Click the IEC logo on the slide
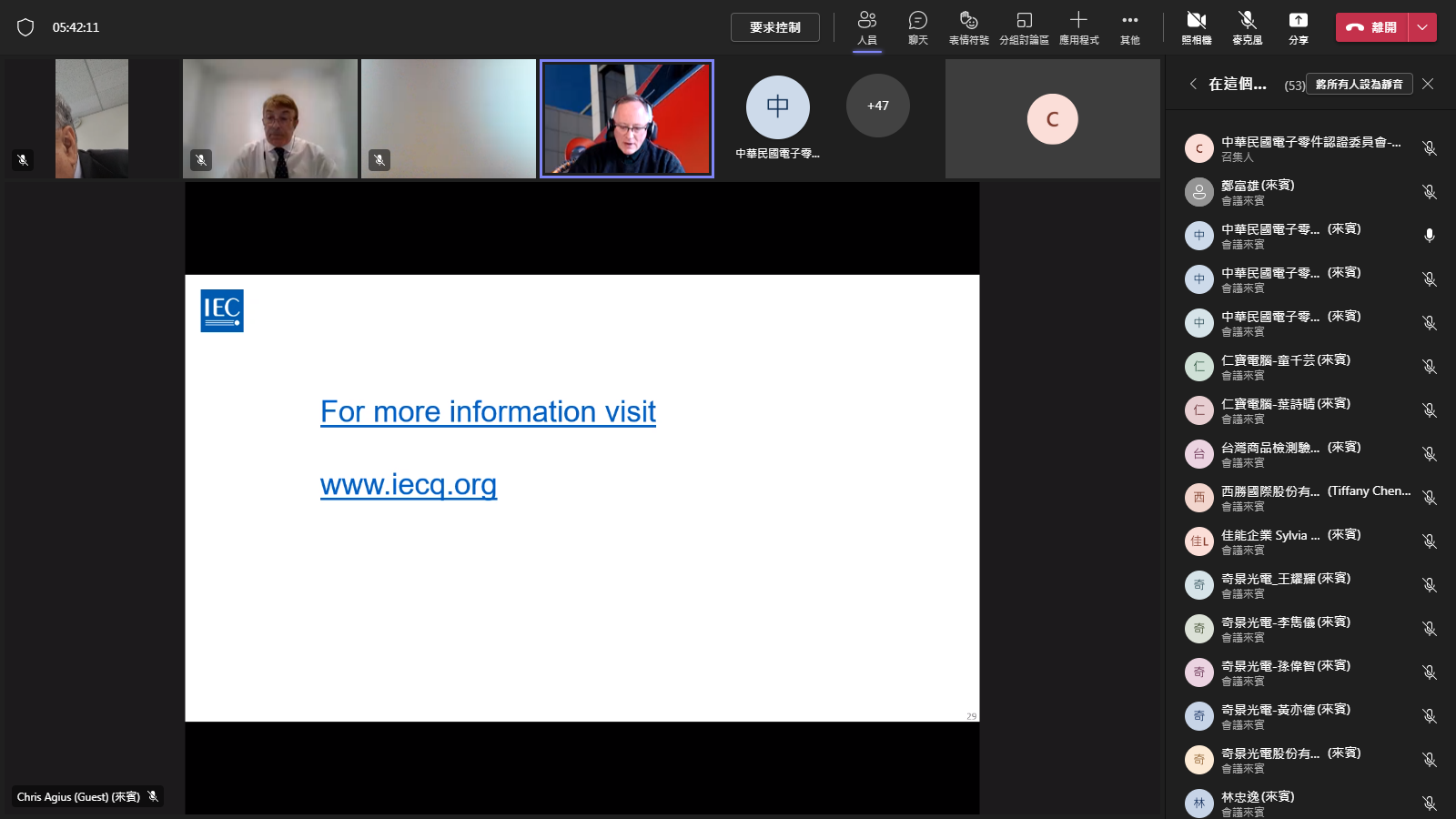Image resolution: width=1456 pixels, height=819 pixels. [x=222, y=311]
